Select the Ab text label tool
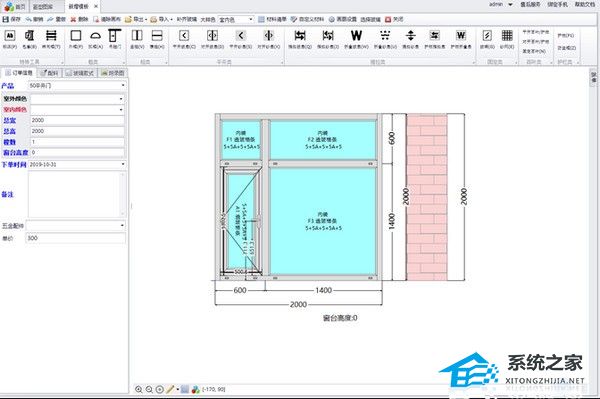The image size is (600, 399). tap(10, 39)
